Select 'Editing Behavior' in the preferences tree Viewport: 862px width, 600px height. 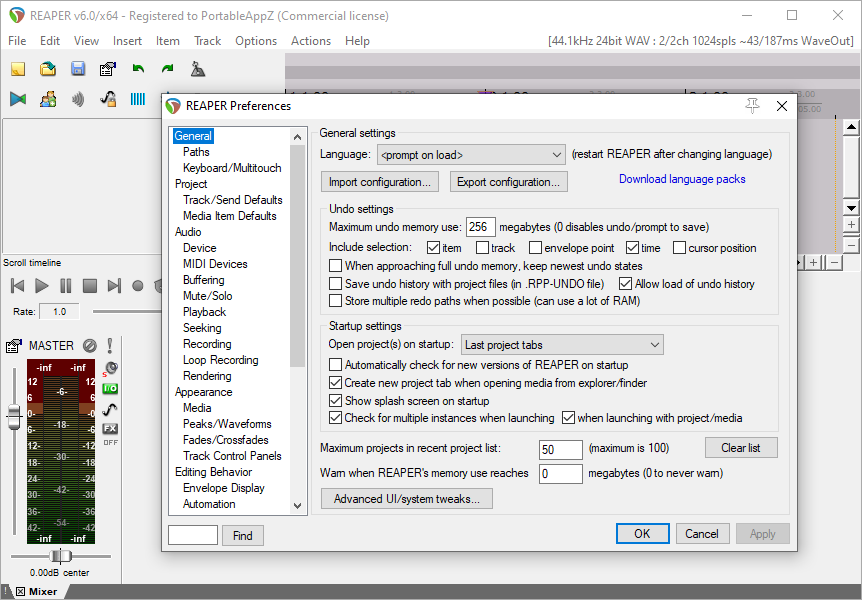coord(213,472)
